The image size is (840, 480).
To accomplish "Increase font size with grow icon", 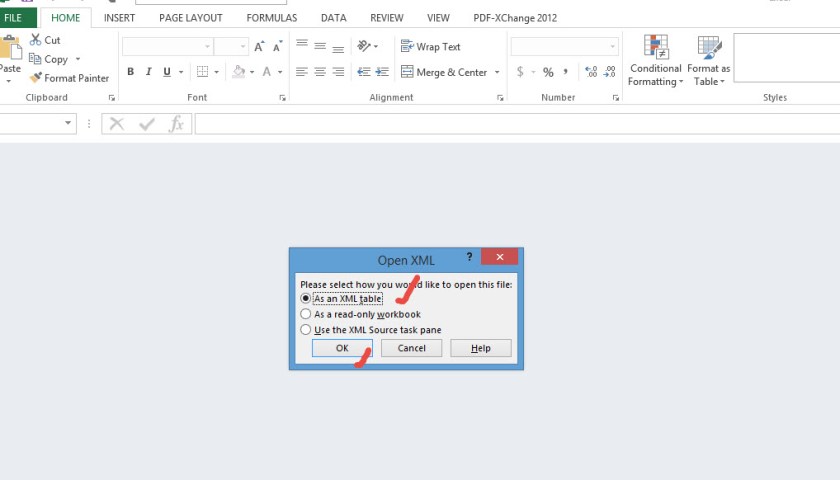I will coord(259,47).
